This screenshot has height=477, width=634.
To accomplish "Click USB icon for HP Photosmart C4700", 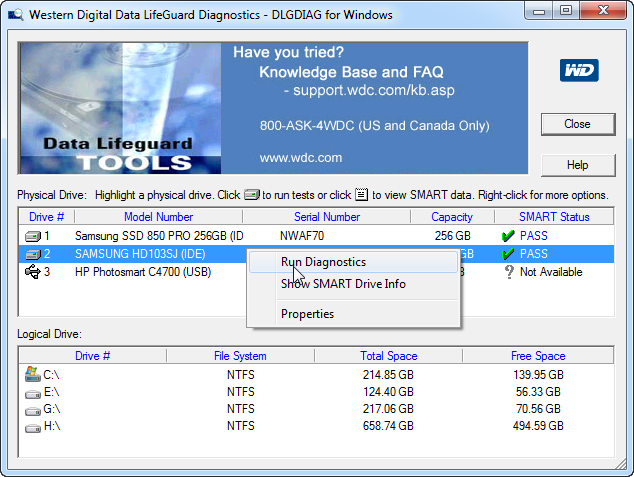I will [x=33, y=272].
